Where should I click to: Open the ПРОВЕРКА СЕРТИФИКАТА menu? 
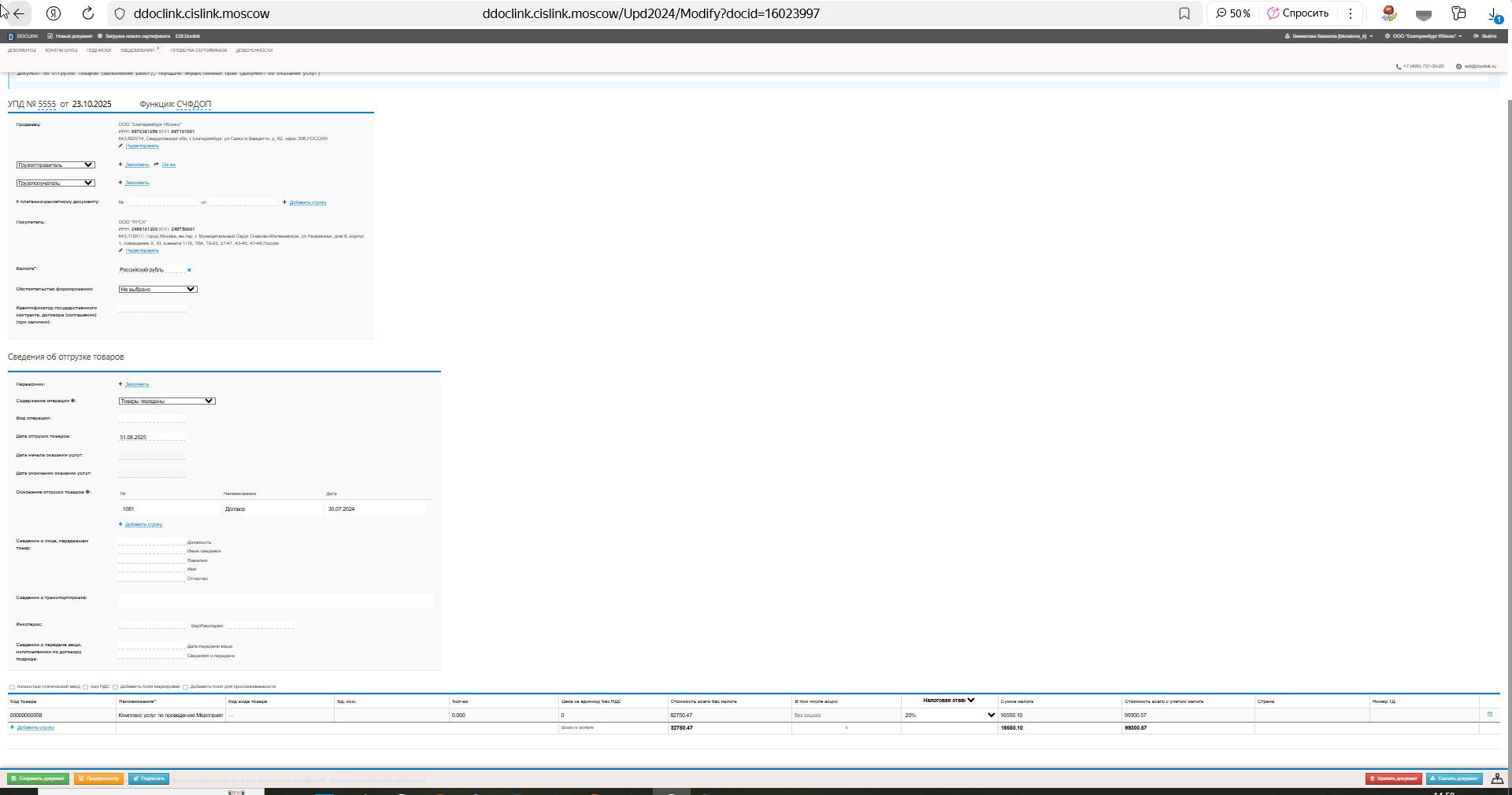pyautogui.click(x=198, y=50)
